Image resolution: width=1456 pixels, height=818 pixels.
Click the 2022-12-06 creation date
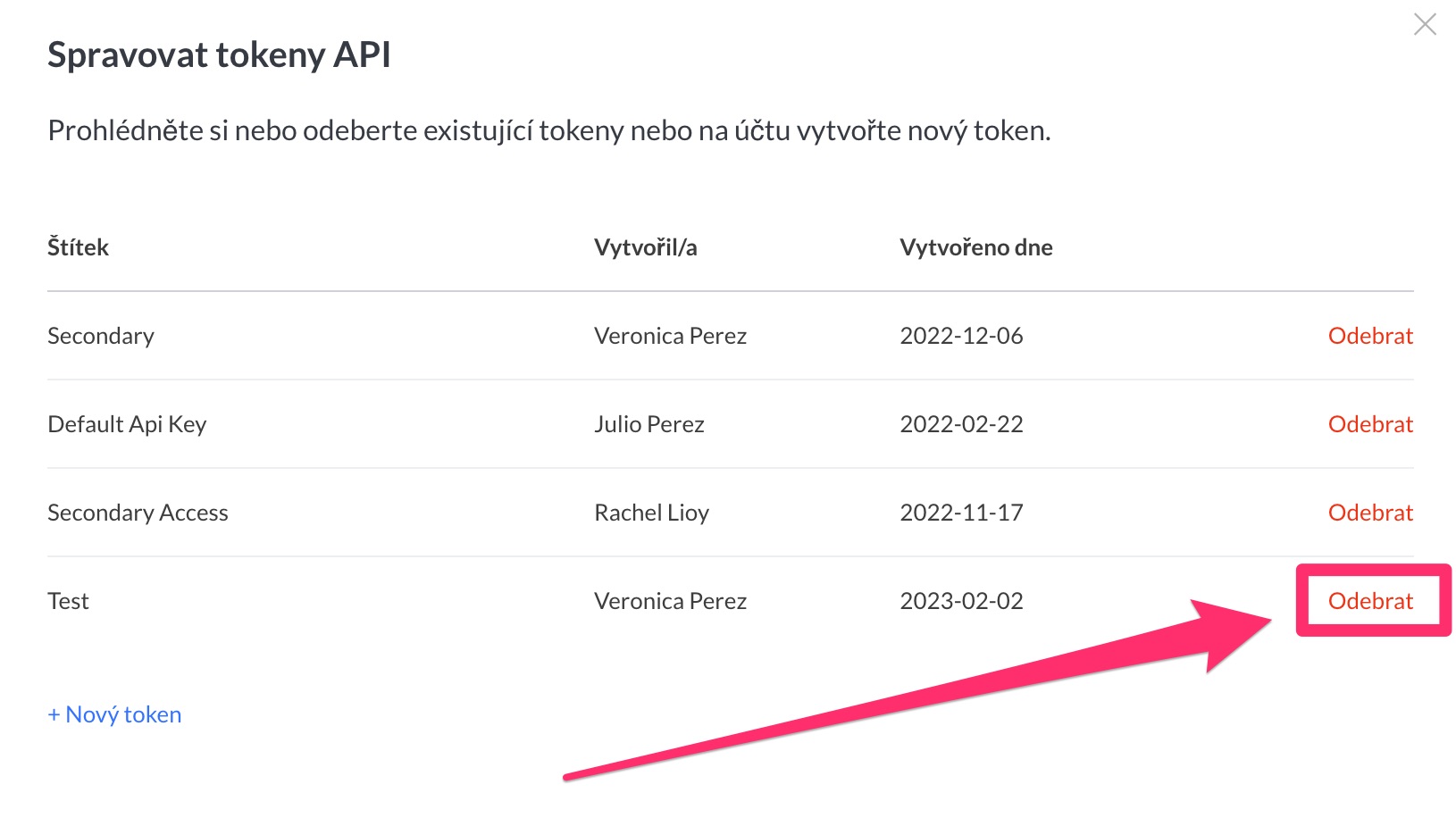tap(961, 336)
